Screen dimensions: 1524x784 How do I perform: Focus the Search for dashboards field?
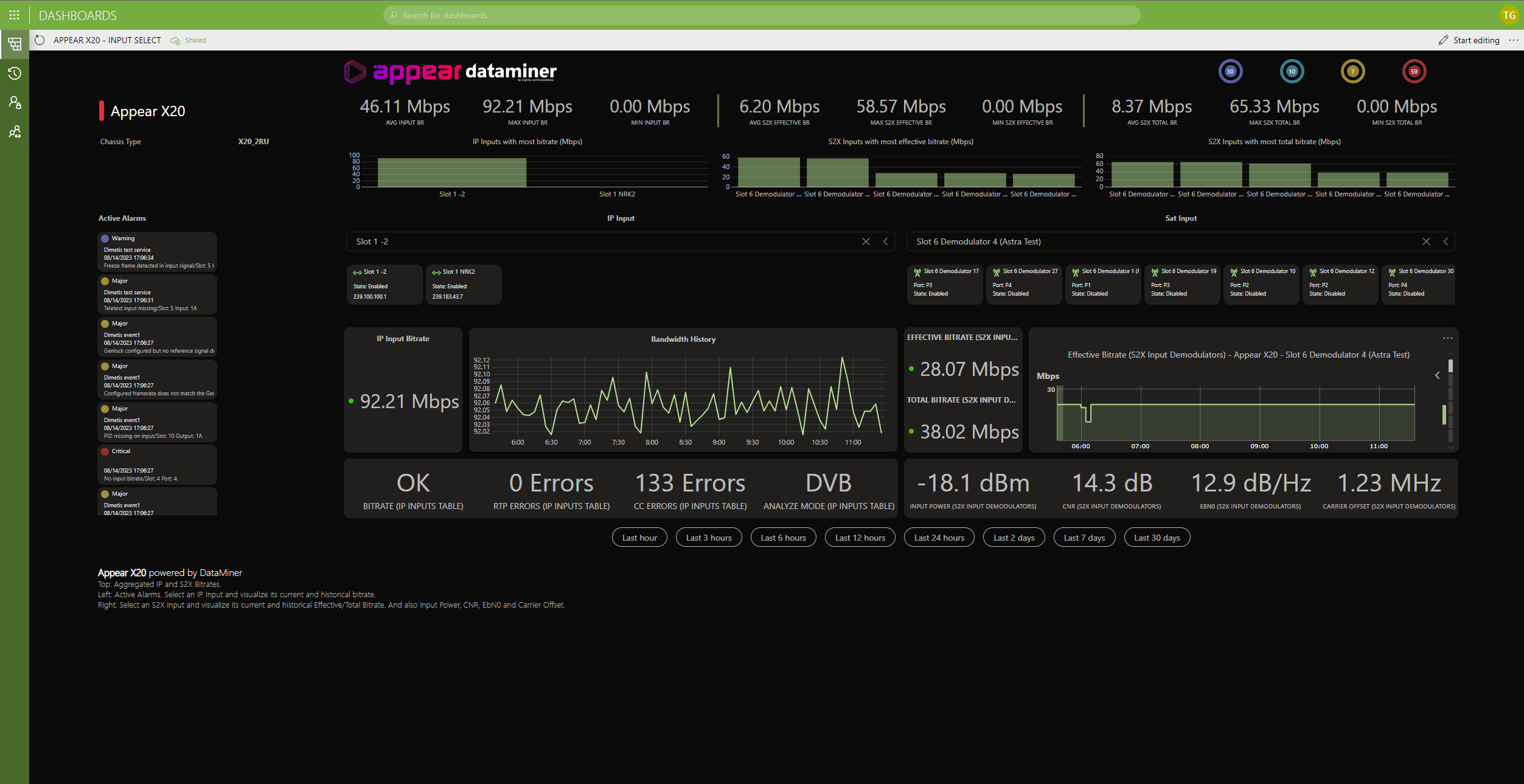tap(762, 15)
